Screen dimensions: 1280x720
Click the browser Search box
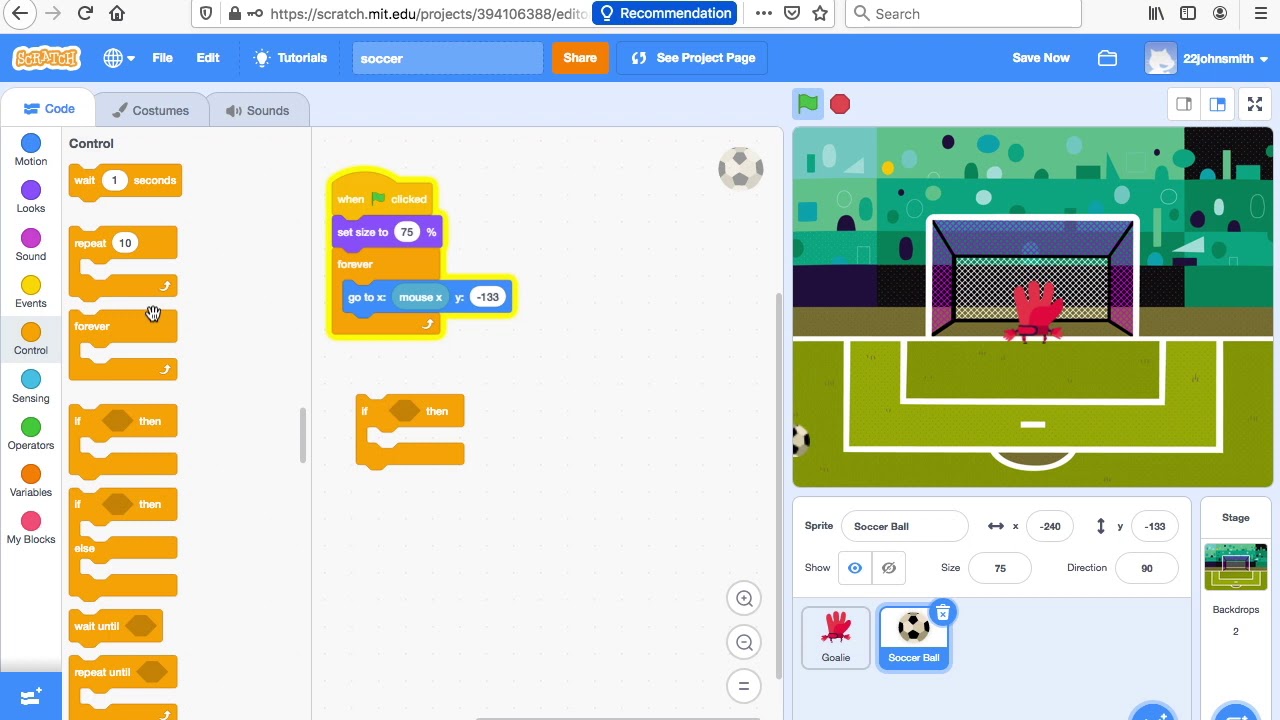964,14
